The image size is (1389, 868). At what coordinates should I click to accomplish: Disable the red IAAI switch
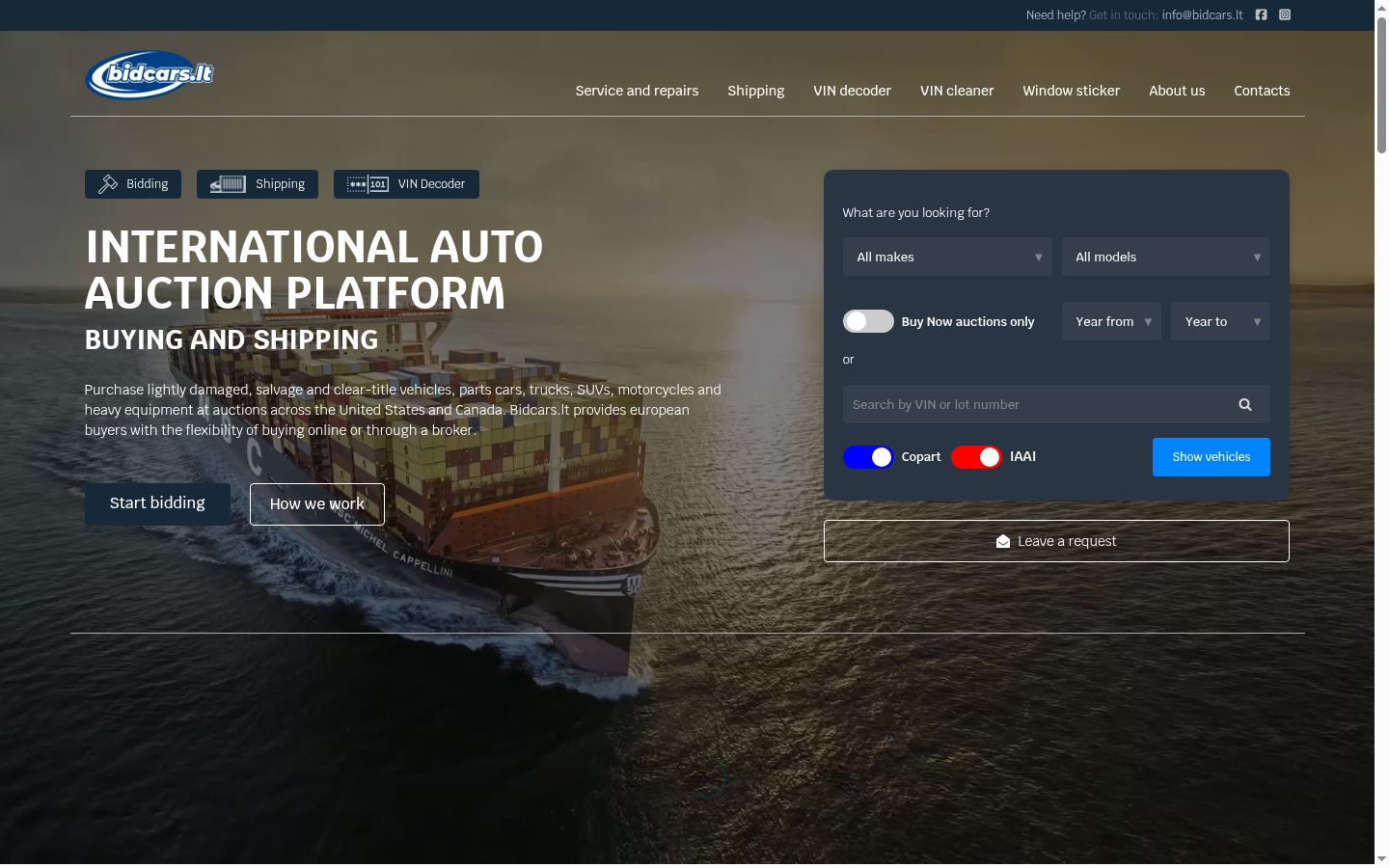click(976, 457)
